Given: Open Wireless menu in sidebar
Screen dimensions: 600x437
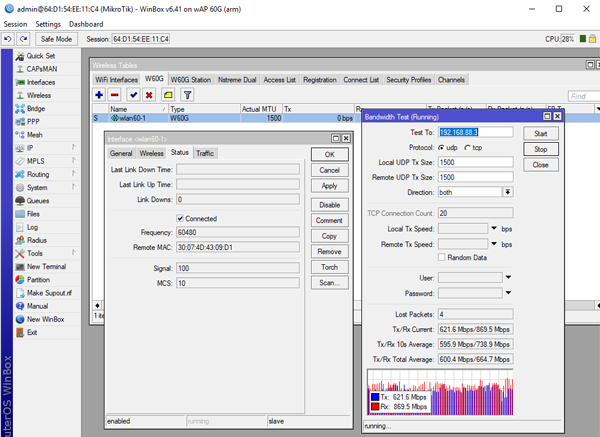Looking at the screenshot, I should [39, 95].
